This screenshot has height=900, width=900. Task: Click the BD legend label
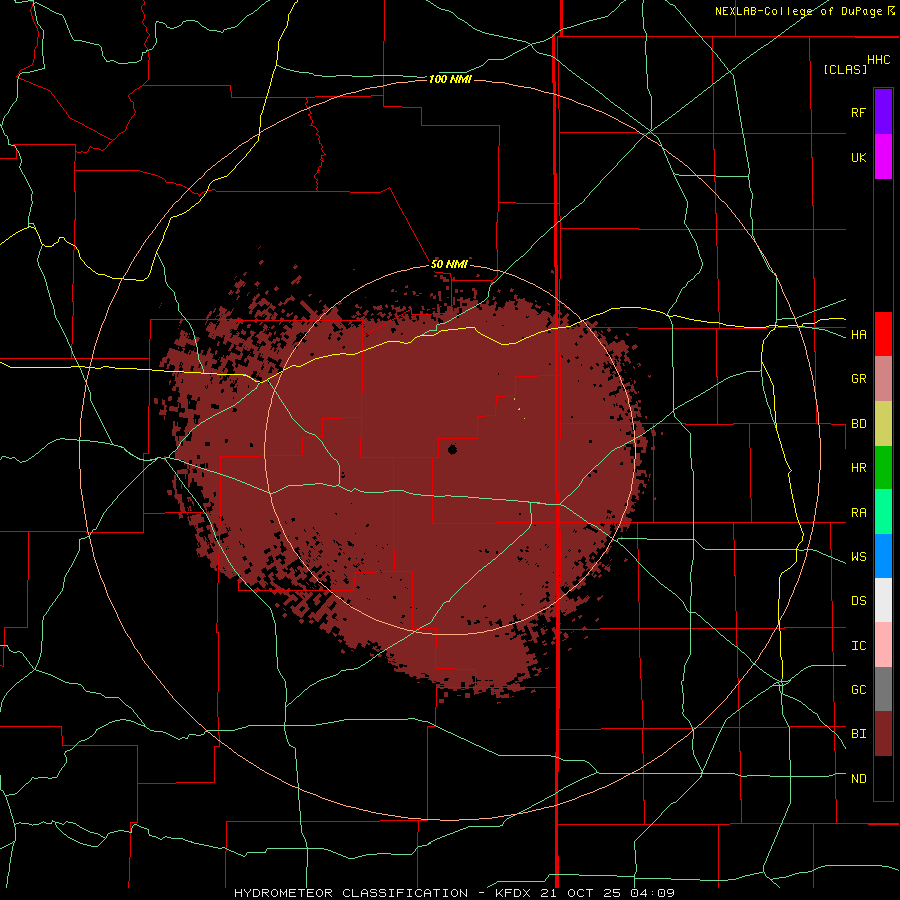[x=858, y=424]
